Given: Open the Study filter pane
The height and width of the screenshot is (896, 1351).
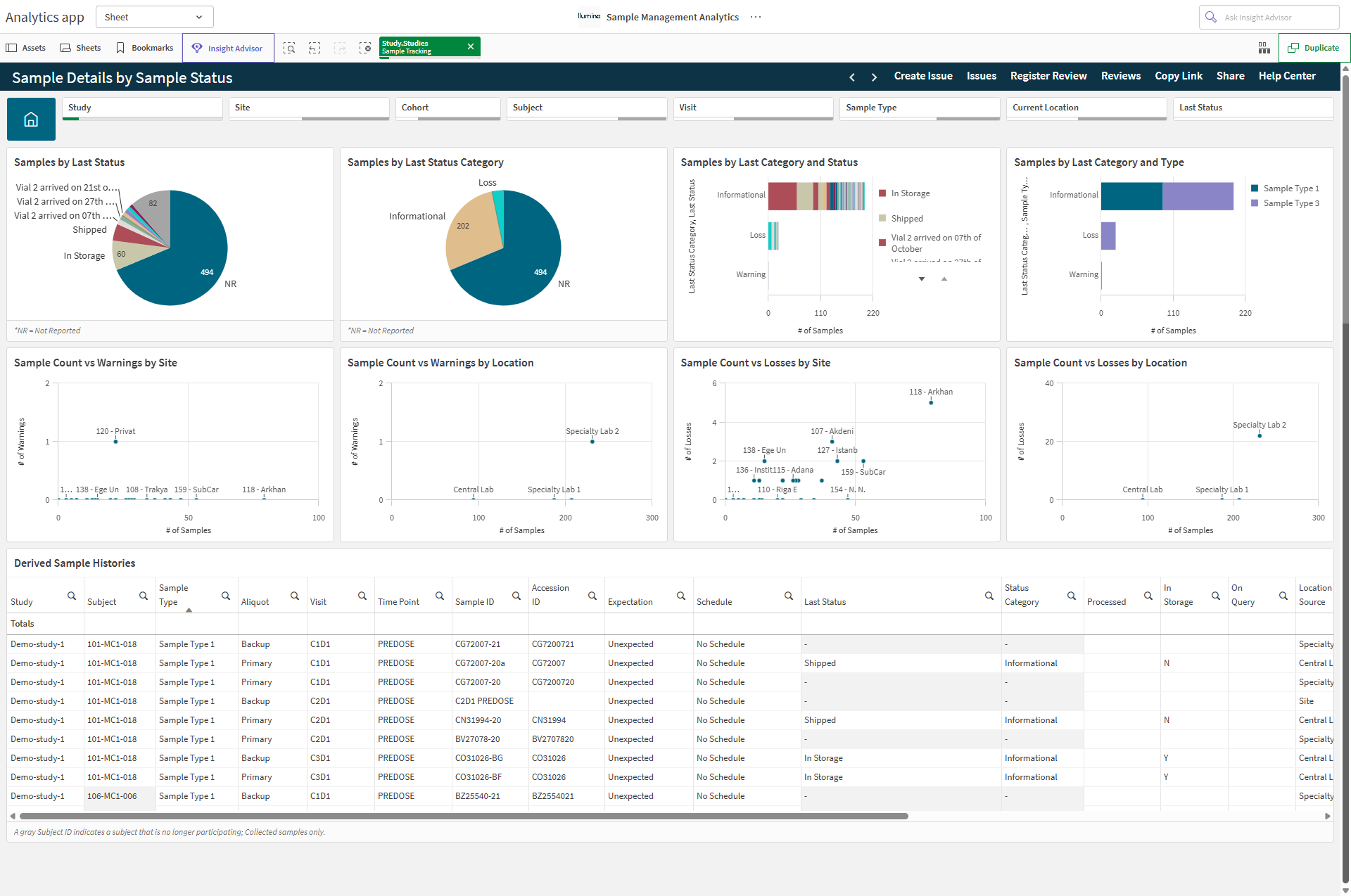Looking at the screenshot, I should (x=143, y=108).
